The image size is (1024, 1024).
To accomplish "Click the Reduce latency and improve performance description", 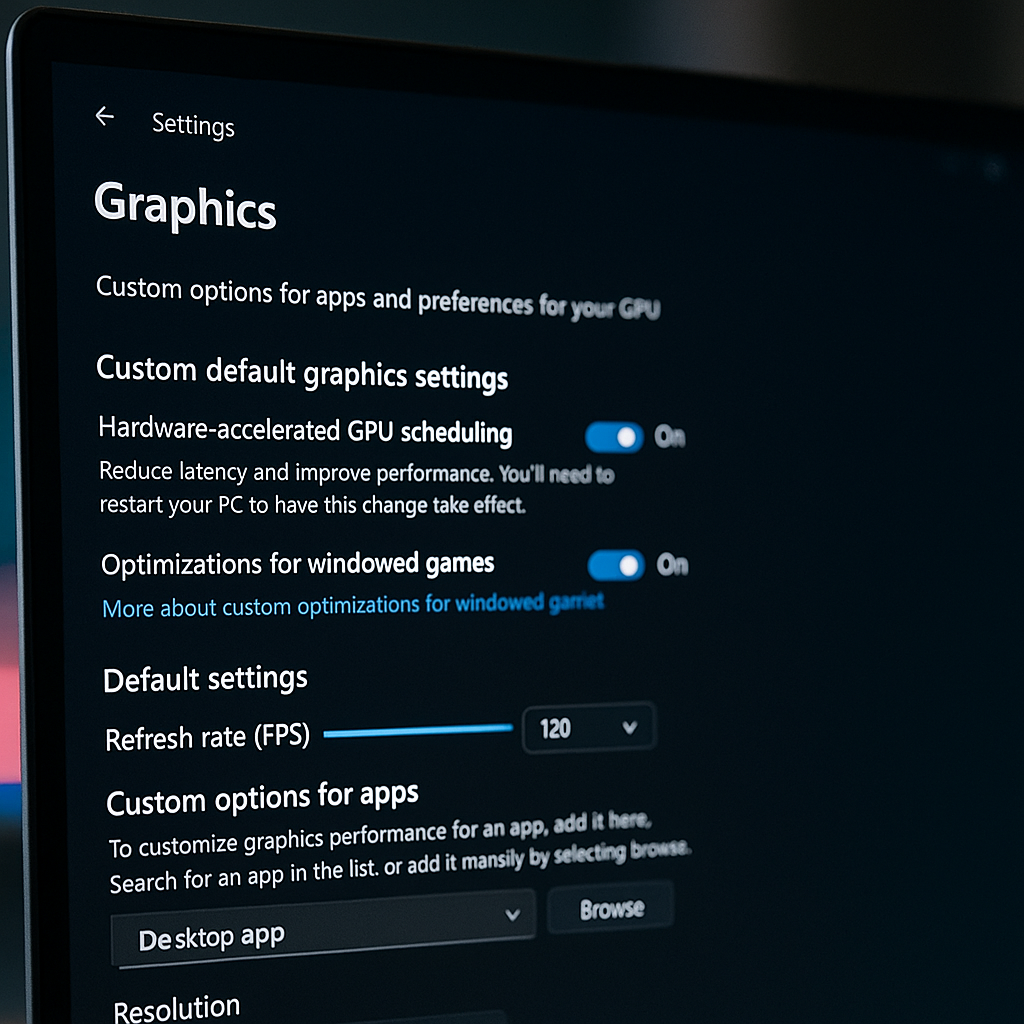I will [x=357, y=488].
